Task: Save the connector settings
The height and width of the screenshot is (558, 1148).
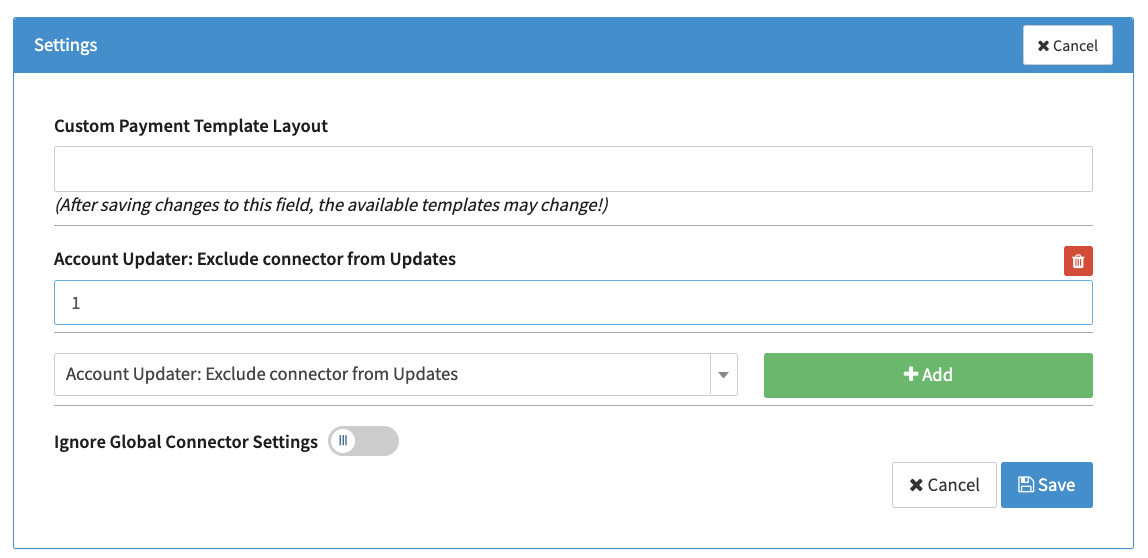Action: pos(1046,485)
